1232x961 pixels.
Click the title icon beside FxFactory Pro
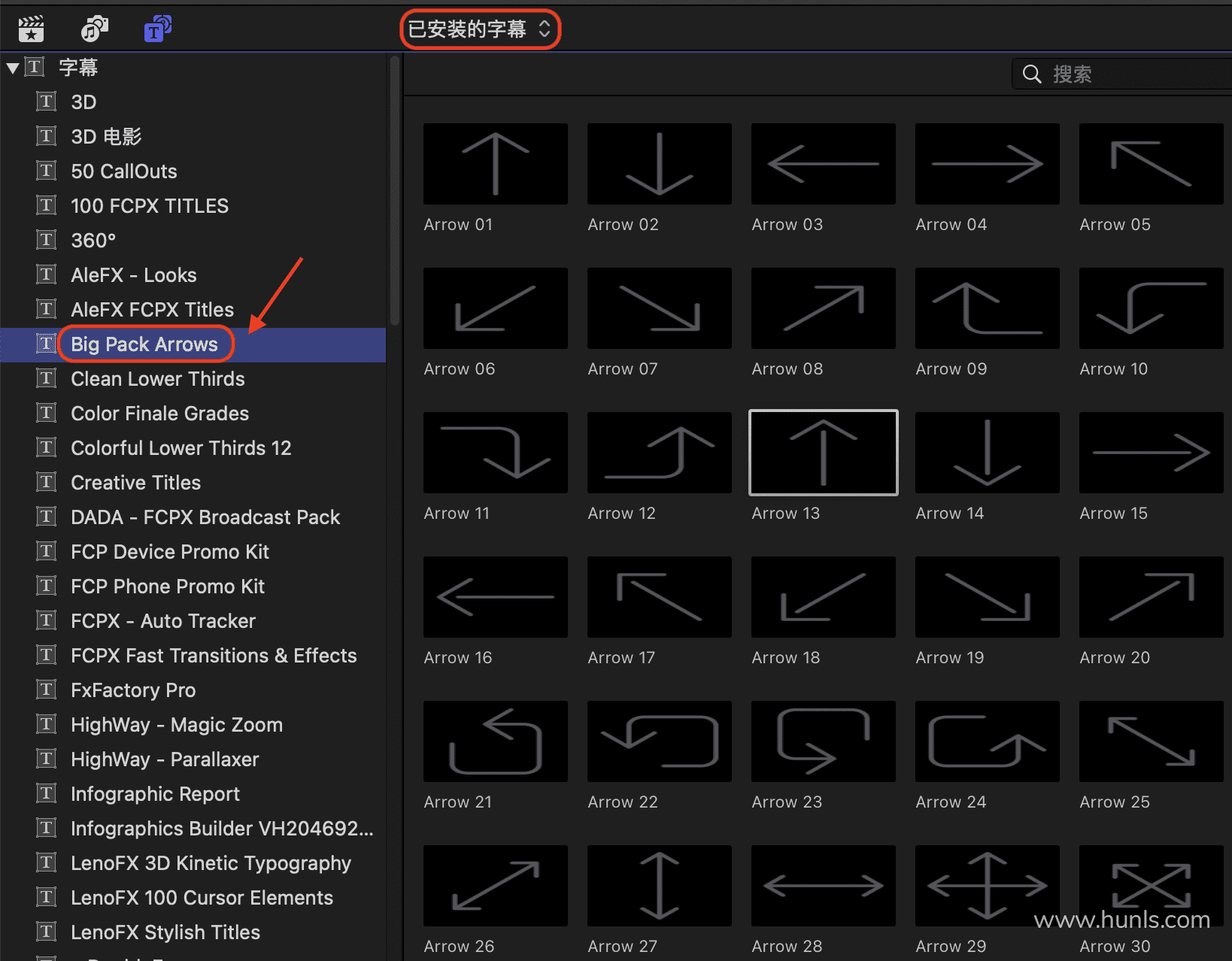tap(47, 690)
